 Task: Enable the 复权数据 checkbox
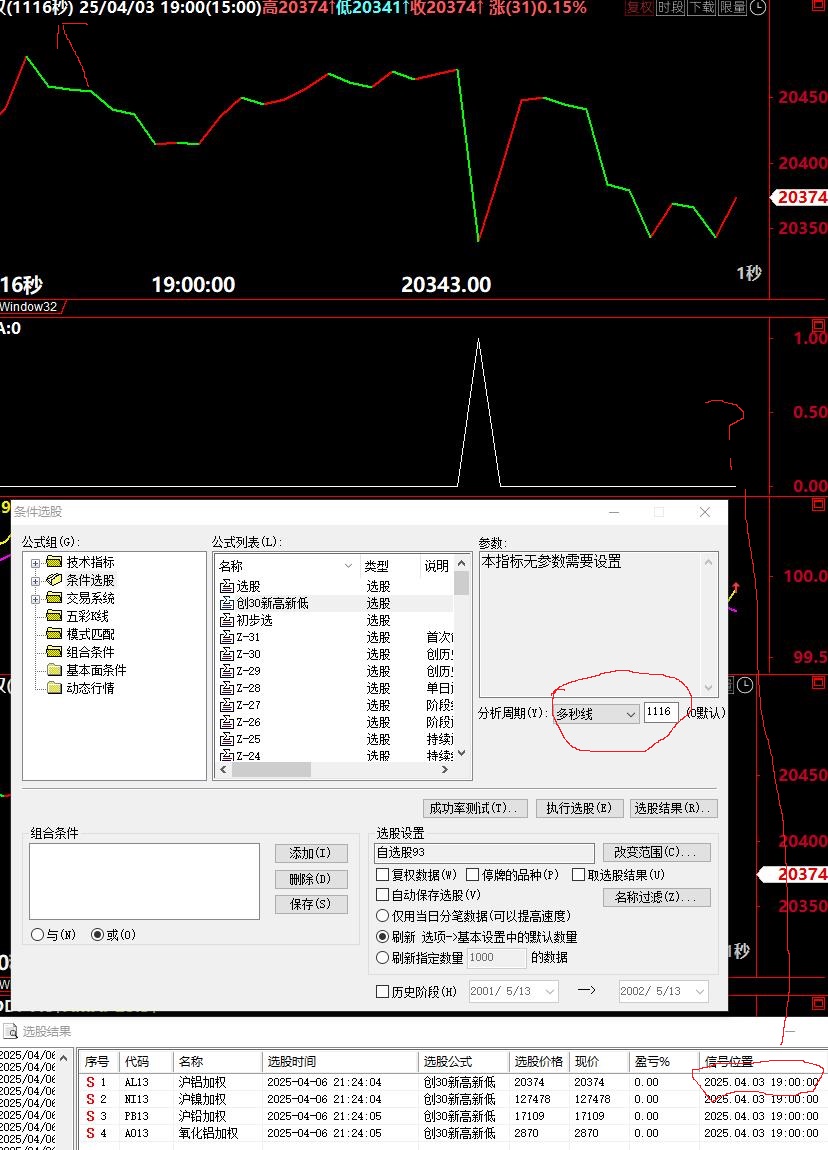tap(382, 875)
